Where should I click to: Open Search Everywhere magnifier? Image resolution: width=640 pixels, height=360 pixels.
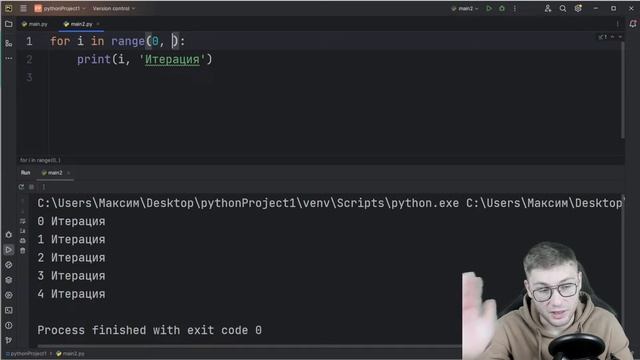tap(563, 8)
